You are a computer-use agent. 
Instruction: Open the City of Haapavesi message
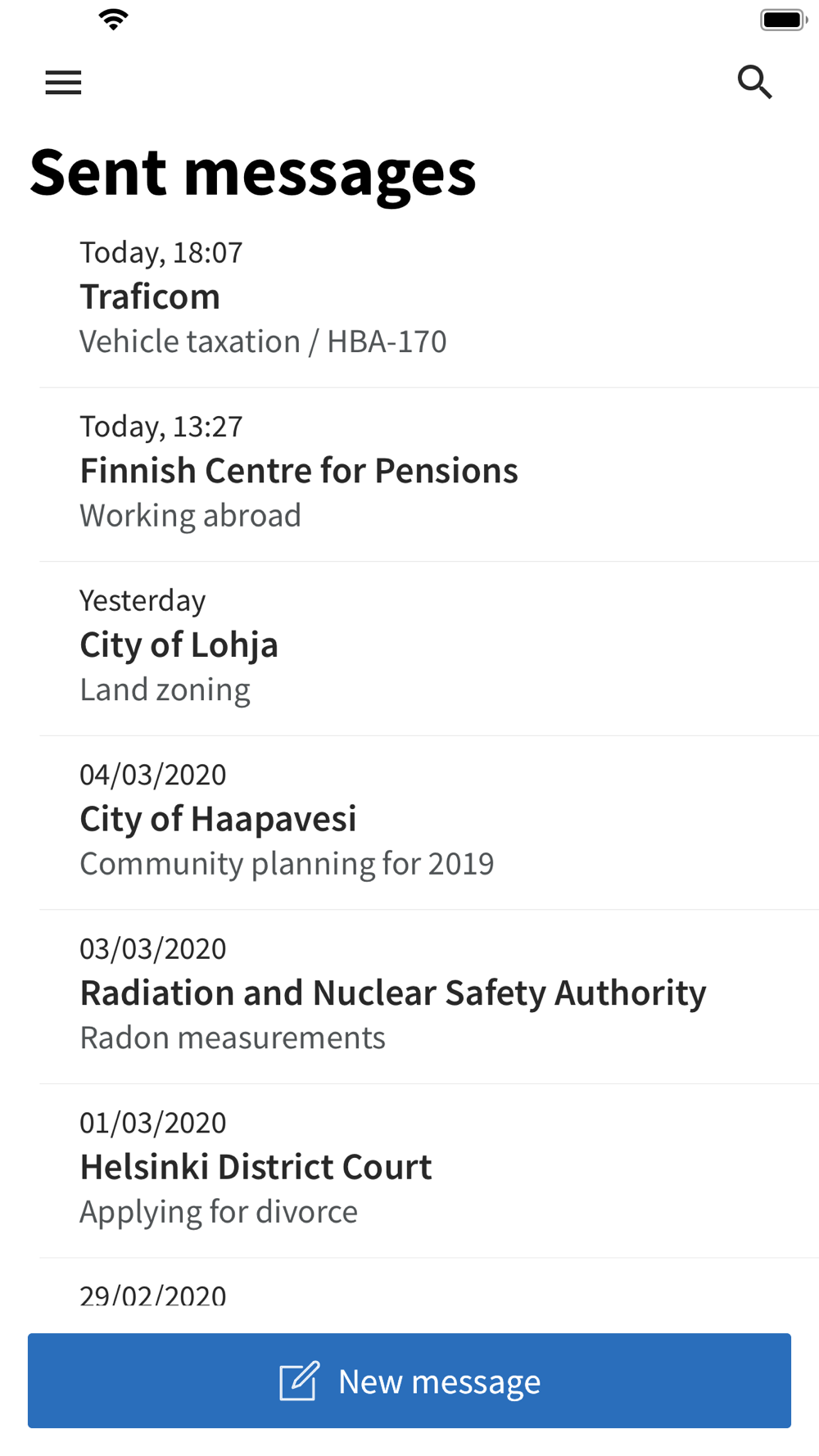click(x=218, y=819)
